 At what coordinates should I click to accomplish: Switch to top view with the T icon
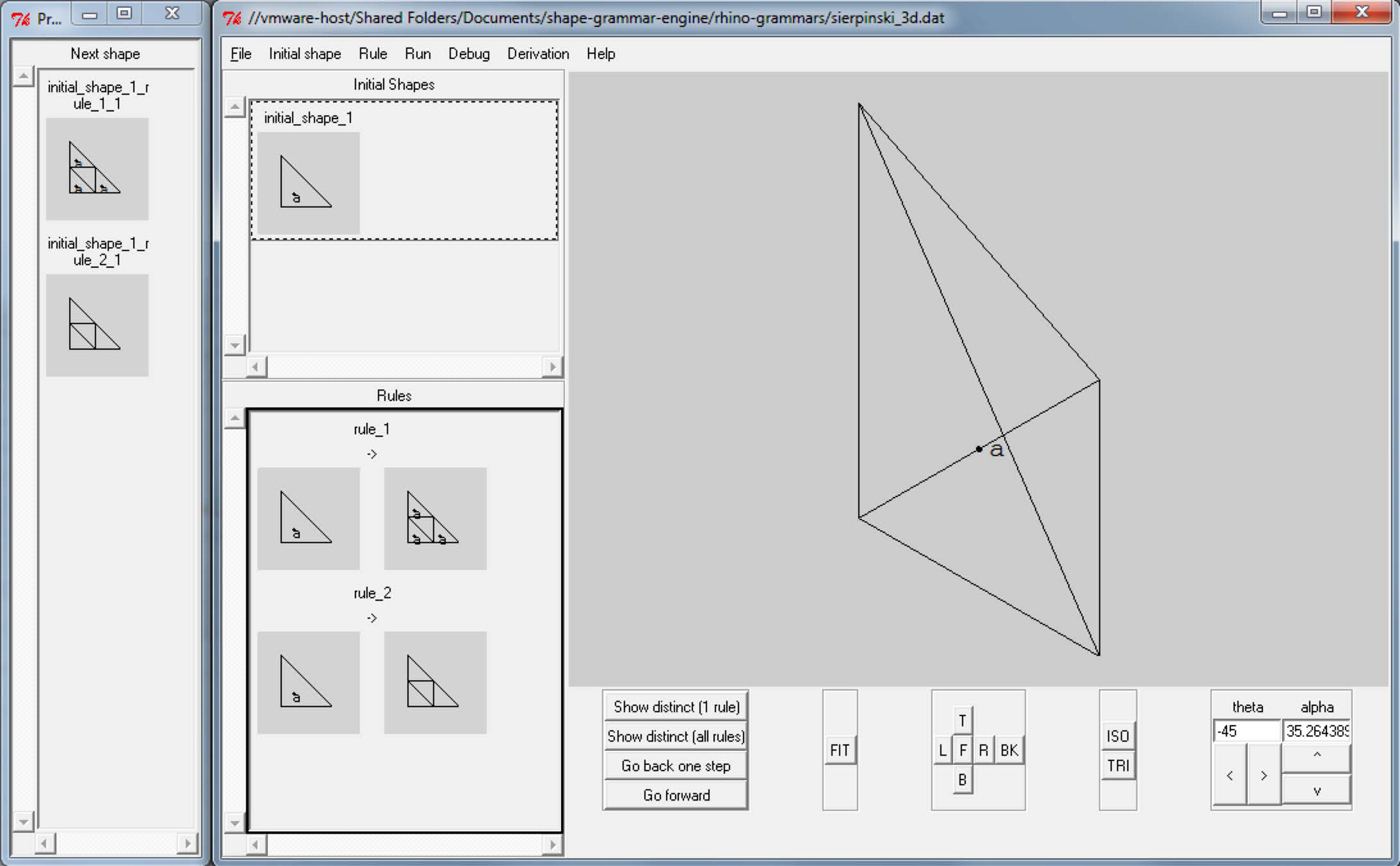pos(961,719)
